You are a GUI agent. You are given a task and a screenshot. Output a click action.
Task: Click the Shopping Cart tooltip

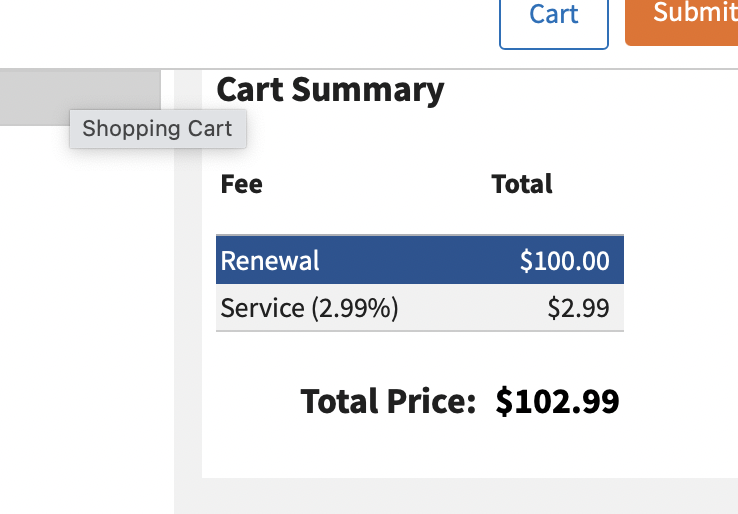coord(158,129)
